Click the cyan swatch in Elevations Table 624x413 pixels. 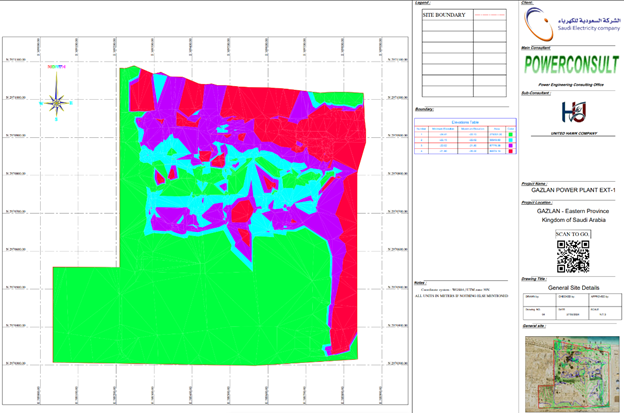[x=511, y=140]
